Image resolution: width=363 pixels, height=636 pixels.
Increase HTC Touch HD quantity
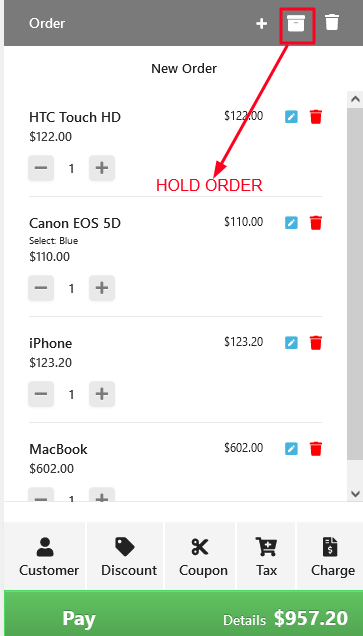click(x=102, y=168)
